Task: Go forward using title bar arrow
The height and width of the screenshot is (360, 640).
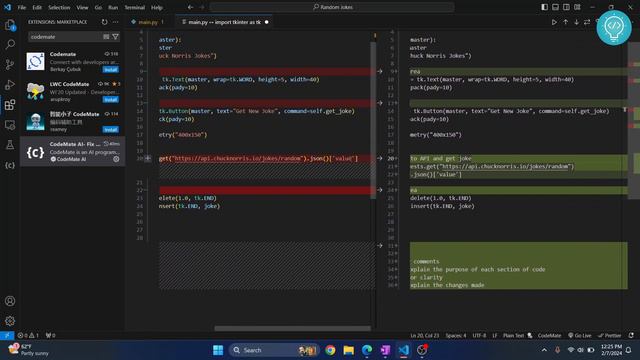Action: pos(202,7)
